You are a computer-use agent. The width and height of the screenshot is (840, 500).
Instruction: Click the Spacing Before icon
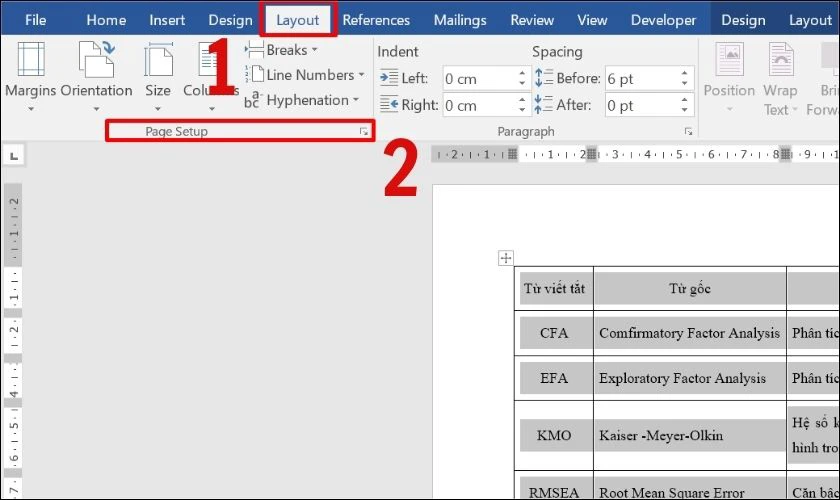pos(544,78)
